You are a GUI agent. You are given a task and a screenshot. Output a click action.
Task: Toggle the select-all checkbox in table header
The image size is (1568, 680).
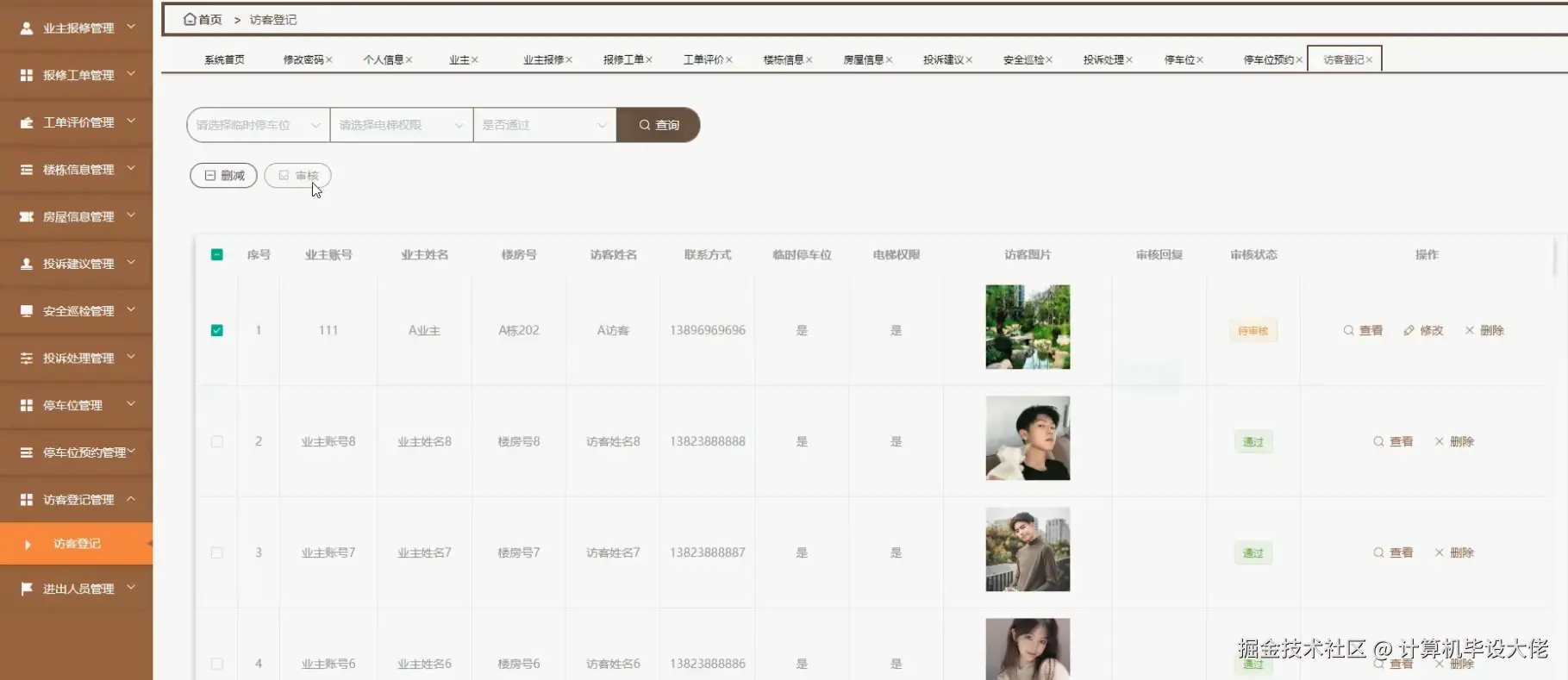217,254
